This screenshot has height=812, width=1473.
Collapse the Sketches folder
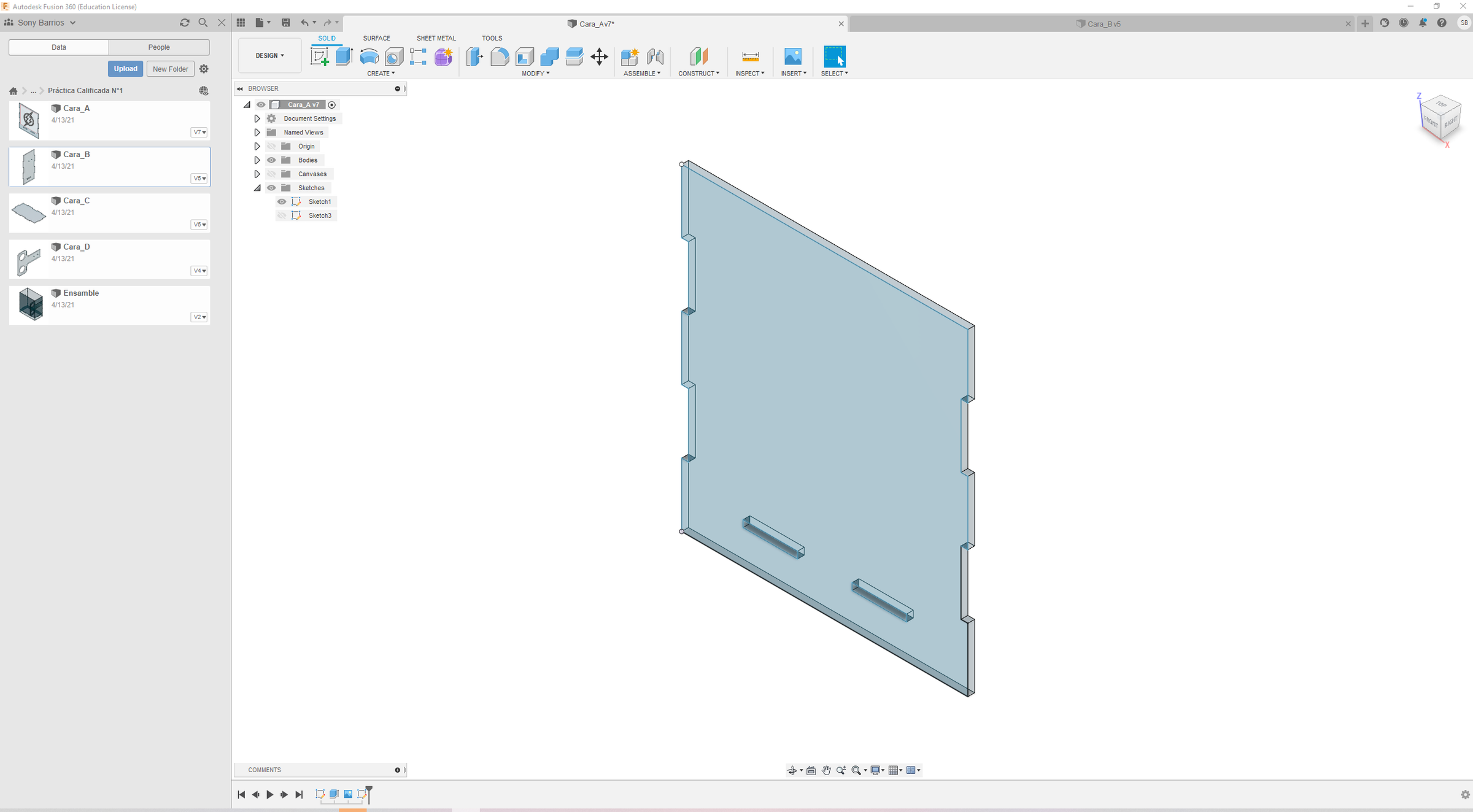[x=257, y=188]
